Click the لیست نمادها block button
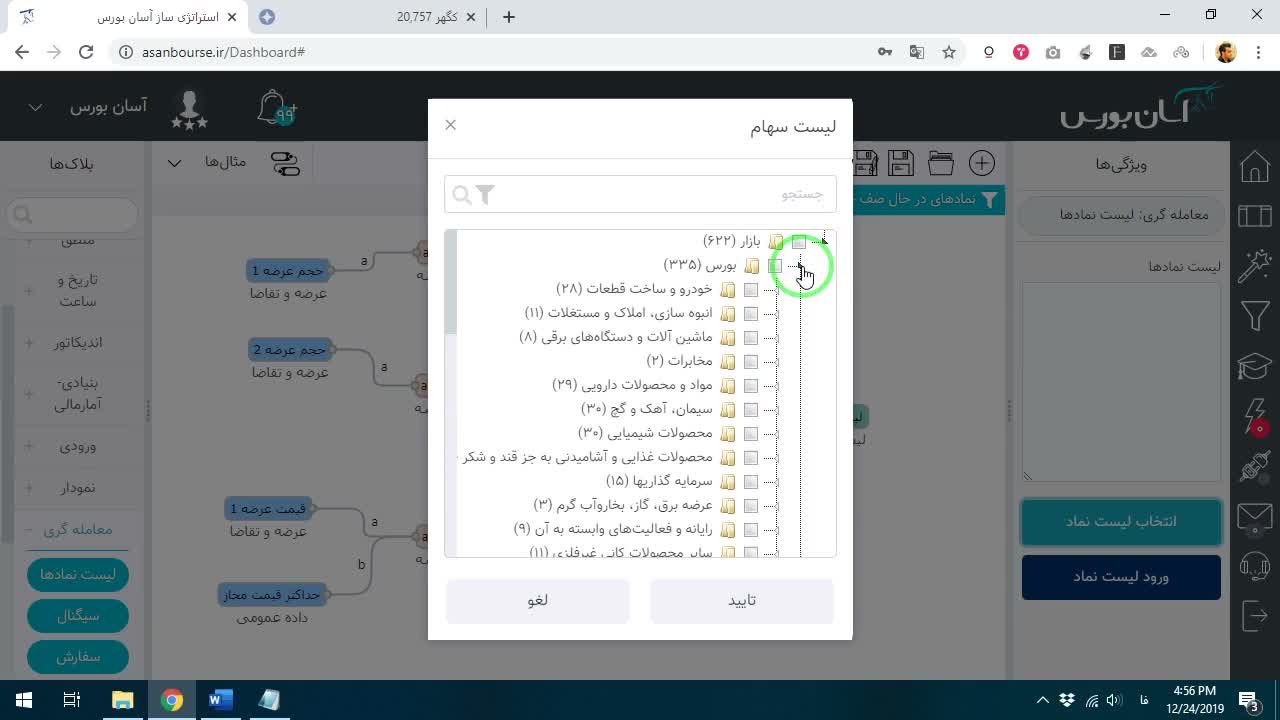This screenshot has width=1280, height=720. click(x=78, y=575)
